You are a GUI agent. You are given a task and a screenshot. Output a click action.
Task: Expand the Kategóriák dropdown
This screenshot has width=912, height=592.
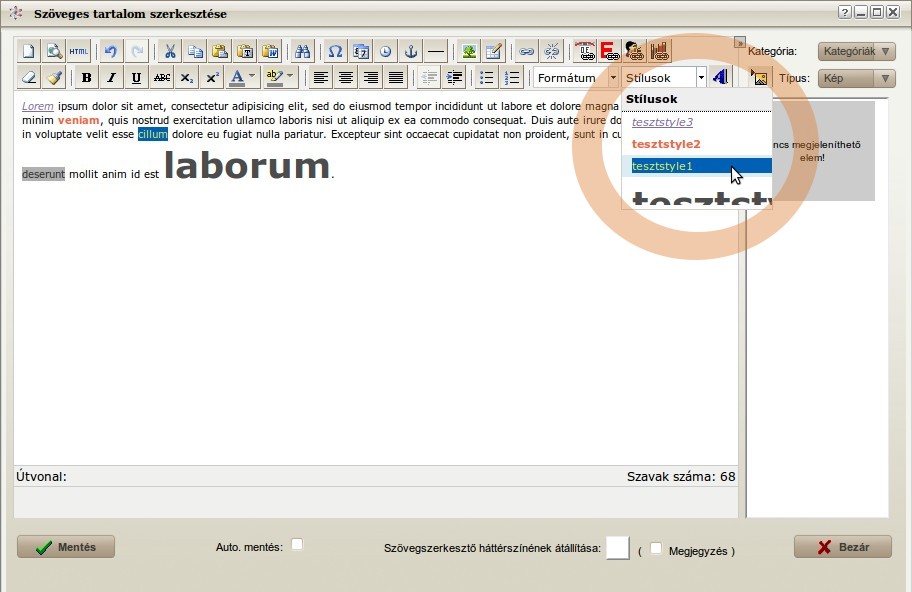coord(856,51)
